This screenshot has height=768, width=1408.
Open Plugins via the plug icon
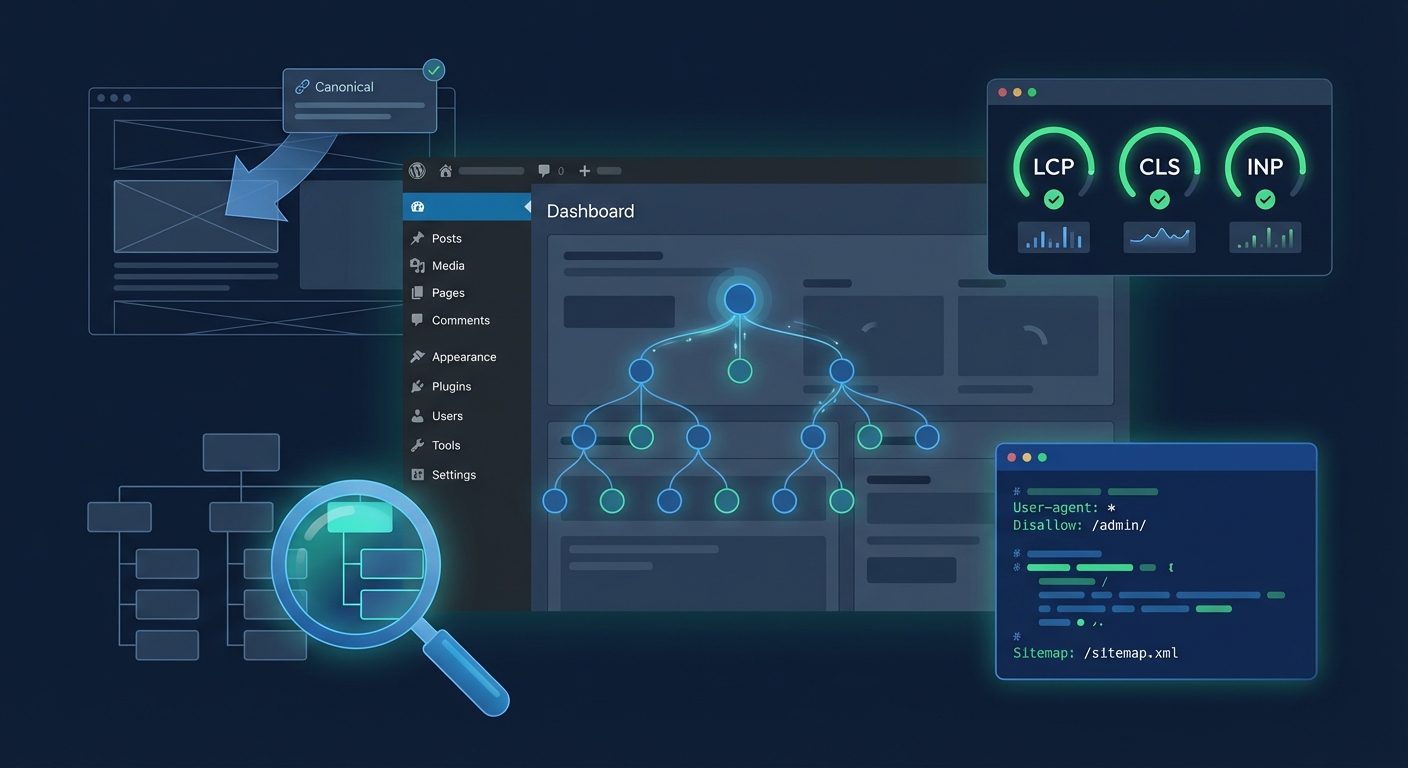417,386
